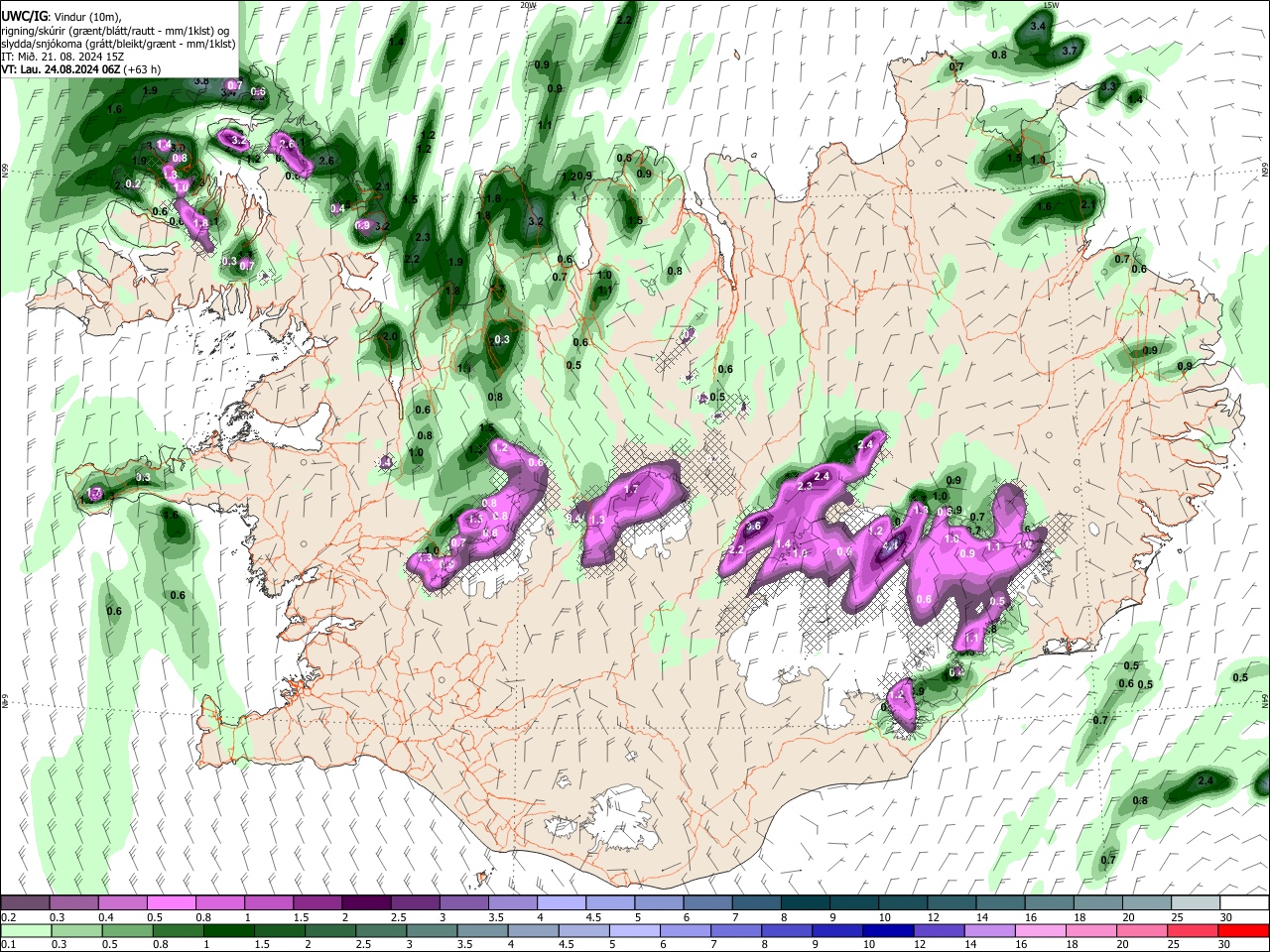This screenshot has height=952, width=1270.
Task: Click the greyish-purple 0.2 mm snow legend swatch
Action: pos(26,903)
